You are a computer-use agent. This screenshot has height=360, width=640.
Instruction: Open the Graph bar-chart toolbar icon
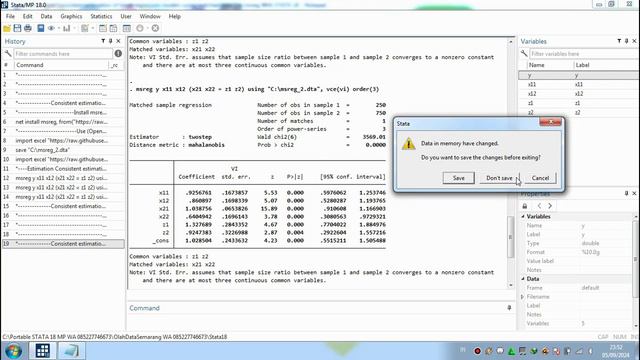67,28
